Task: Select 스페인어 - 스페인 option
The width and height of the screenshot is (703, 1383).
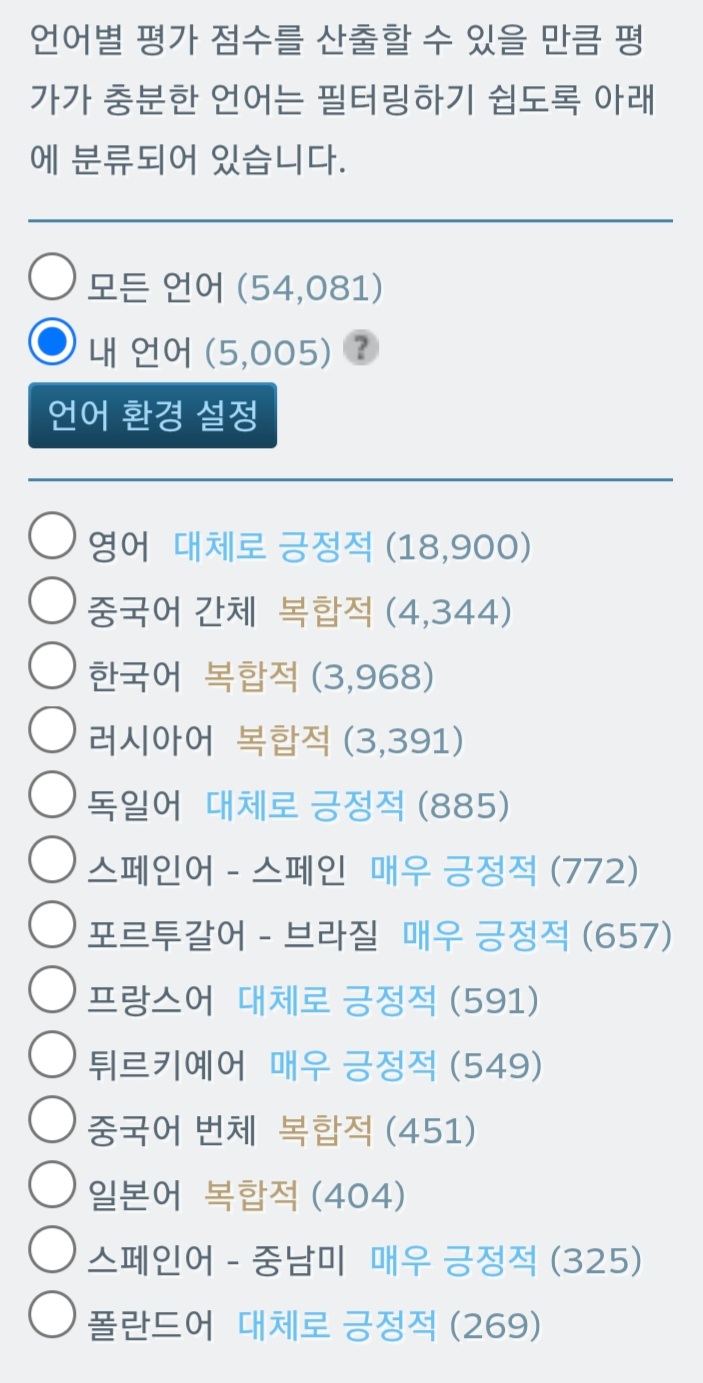Action: click(x=53, y=861)
